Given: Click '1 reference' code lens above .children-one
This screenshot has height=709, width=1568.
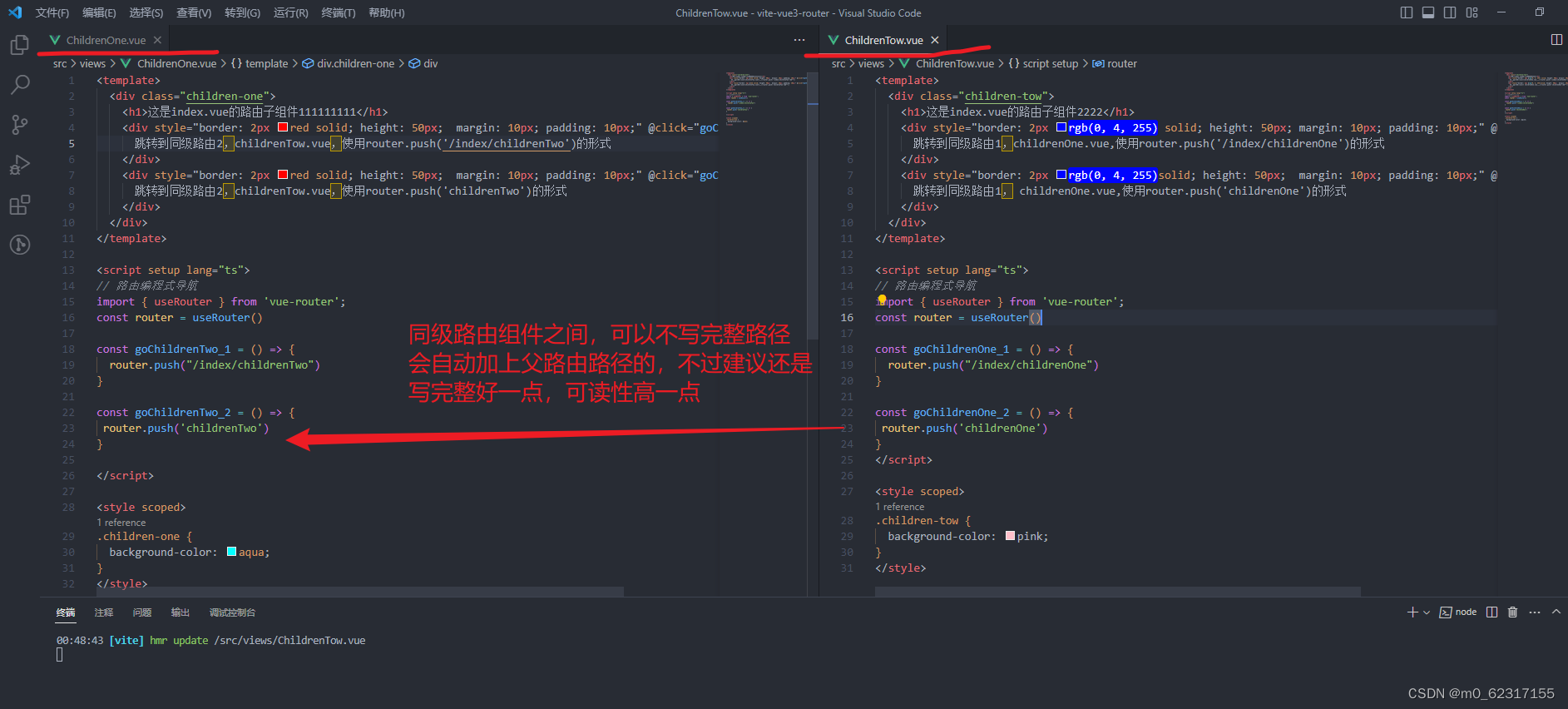Looking at the screenshot, I should coord(121,523).
